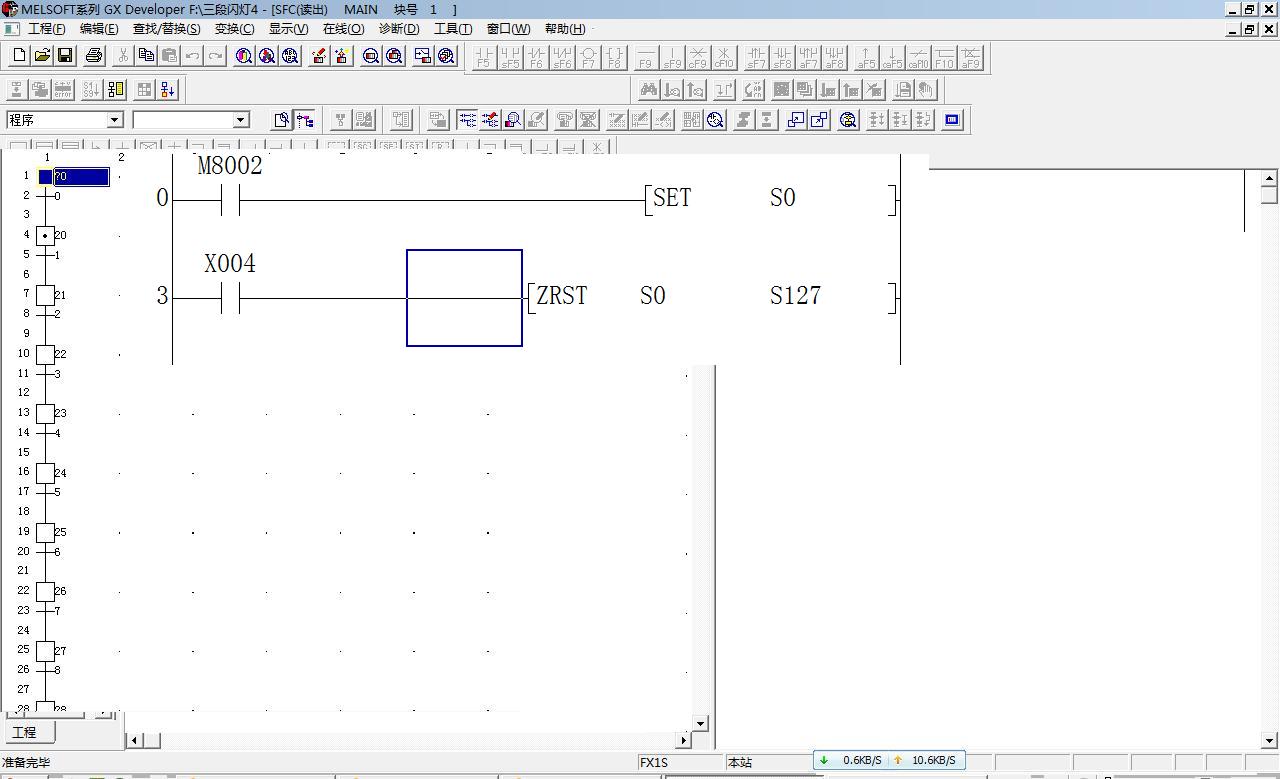Open the empty combo box next to 程序
The width and height of the screenshot is (1280, 779).
click(240, 120)
